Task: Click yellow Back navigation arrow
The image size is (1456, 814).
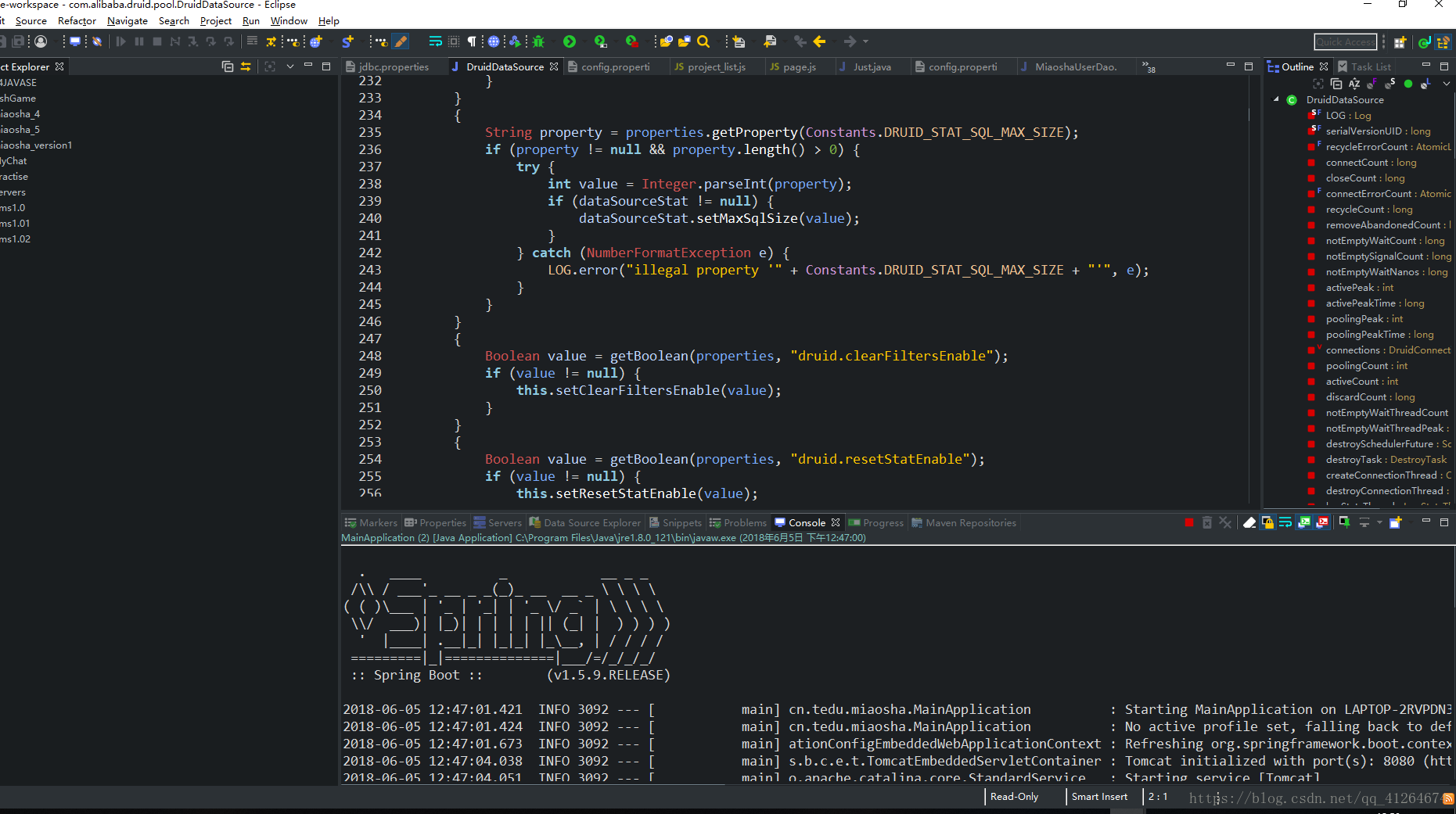Action: point(819,41)
